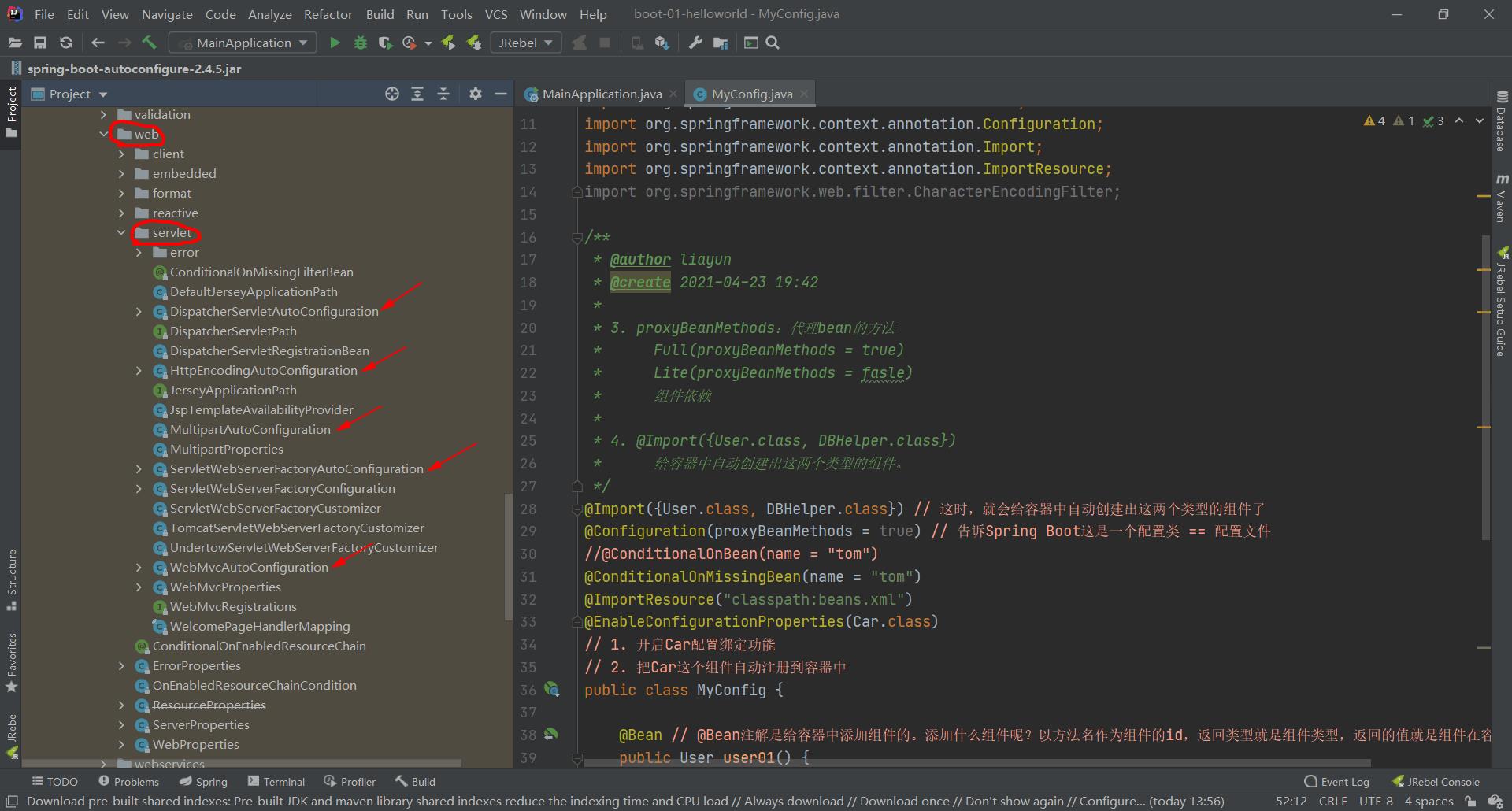
Task: Click Select Opened File target icon
Action: [391, 94]
